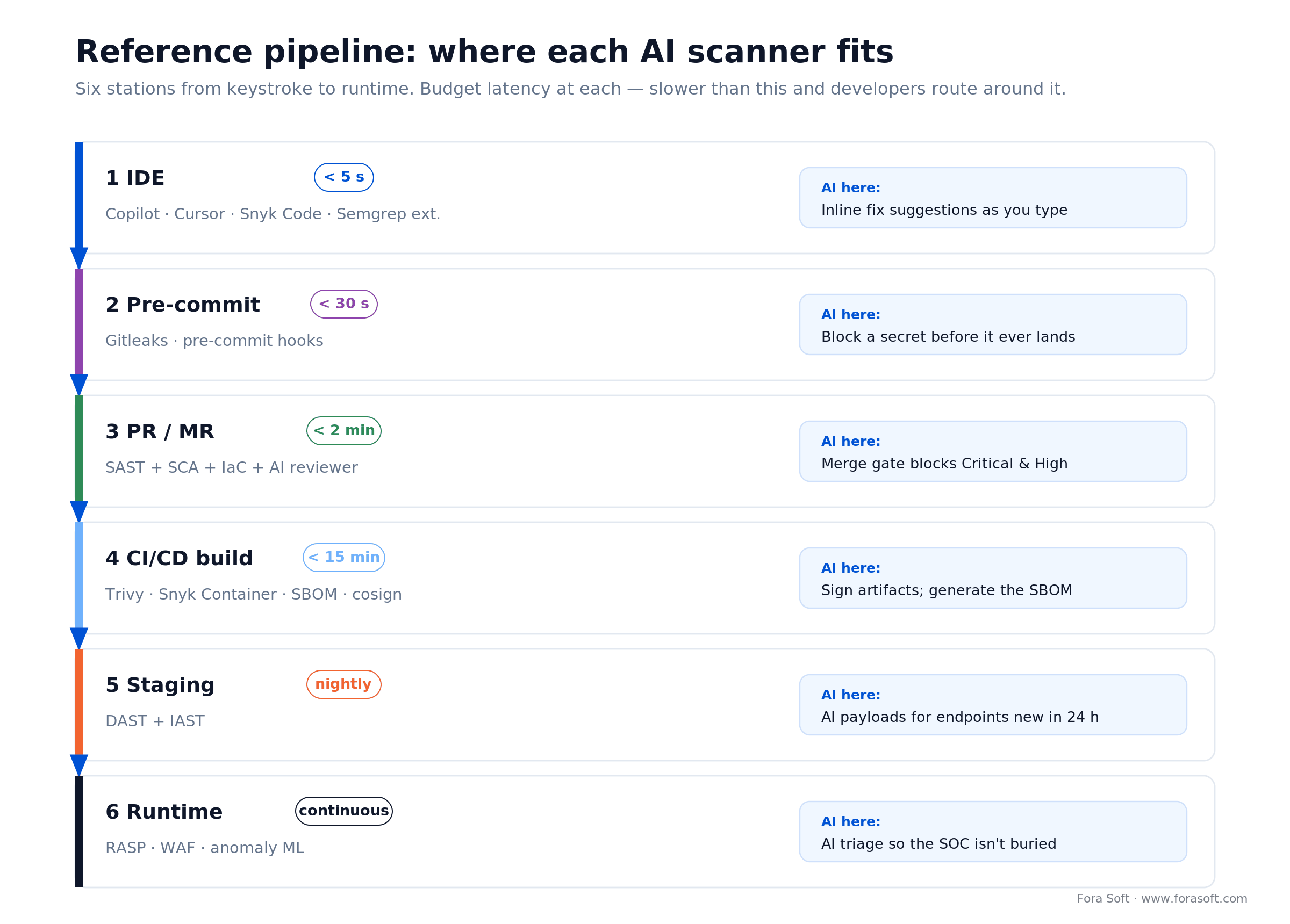Click 'Copilot · Cursor · Snyk Code · Semgrep ext.' text
Image resolution: width=1290 pixels, height=924 pixels.
[x=273, y=214]
